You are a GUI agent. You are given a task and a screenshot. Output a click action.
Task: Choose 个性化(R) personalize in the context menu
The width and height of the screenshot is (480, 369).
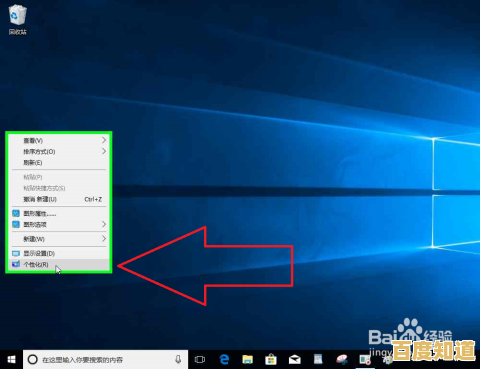coord(59,265)
